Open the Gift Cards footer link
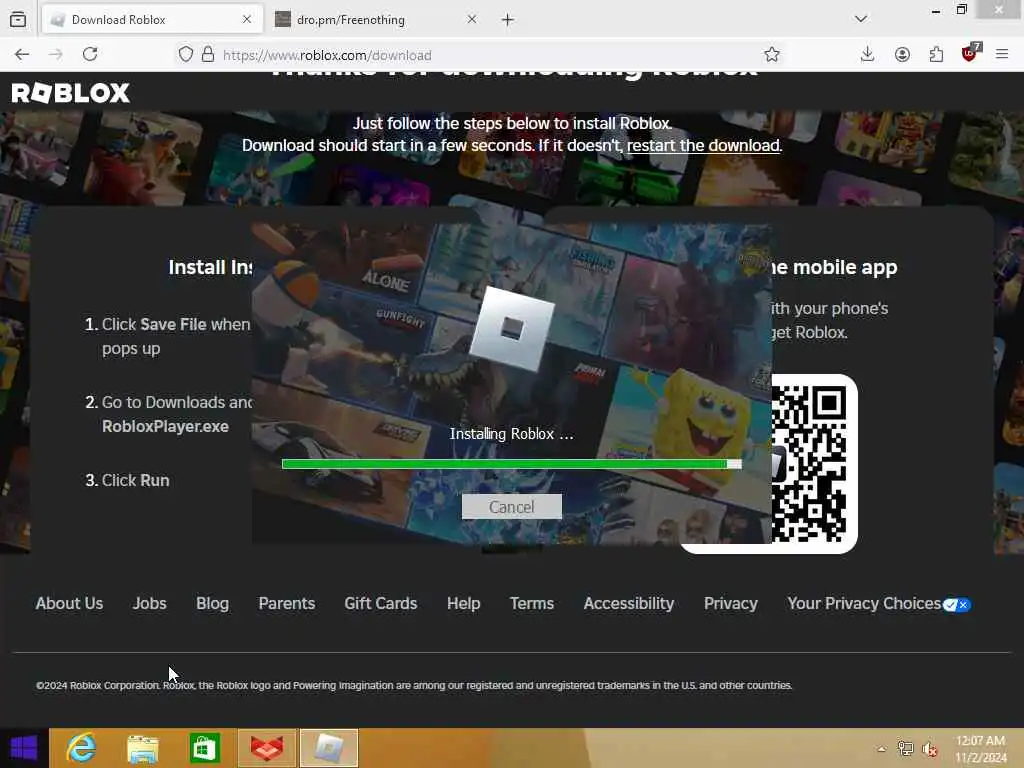Screen dimensions: 1024x768 (x=381, y=603)
